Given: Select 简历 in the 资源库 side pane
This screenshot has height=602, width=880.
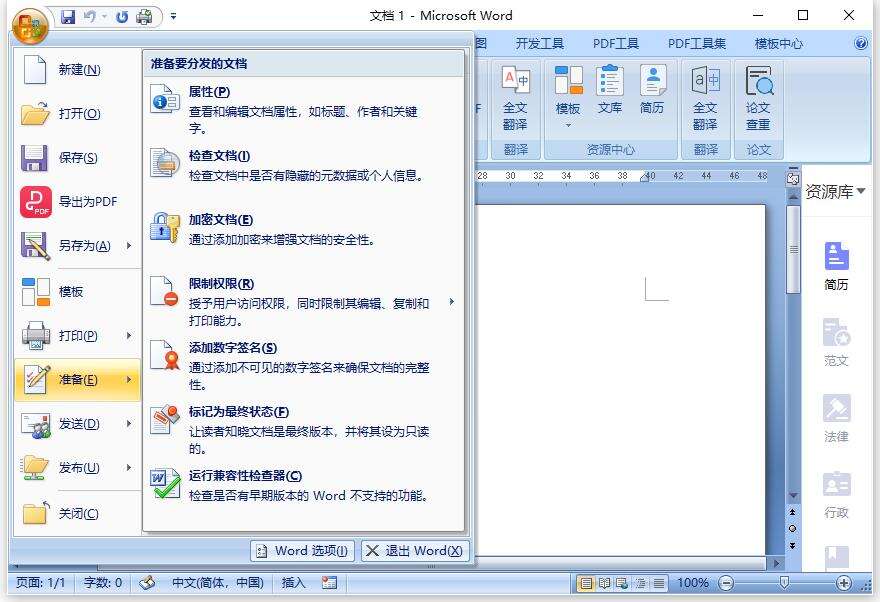Looking at the screenshot, I should [x=836, y=266].
